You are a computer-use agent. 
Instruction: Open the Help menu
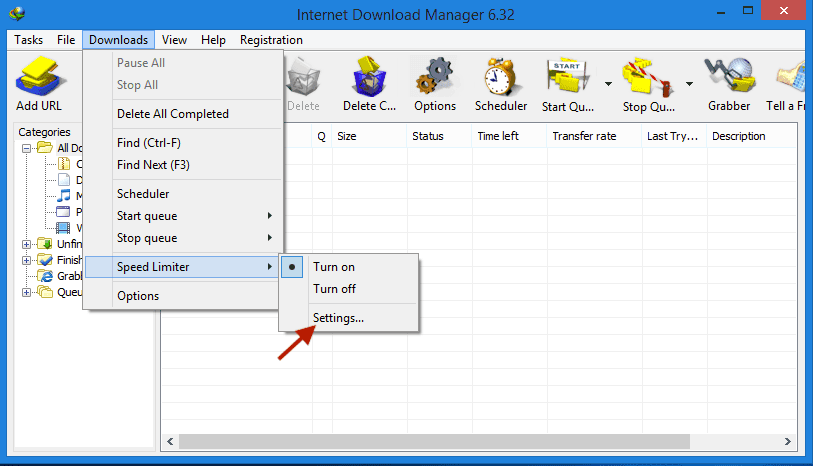click(213, 40)
